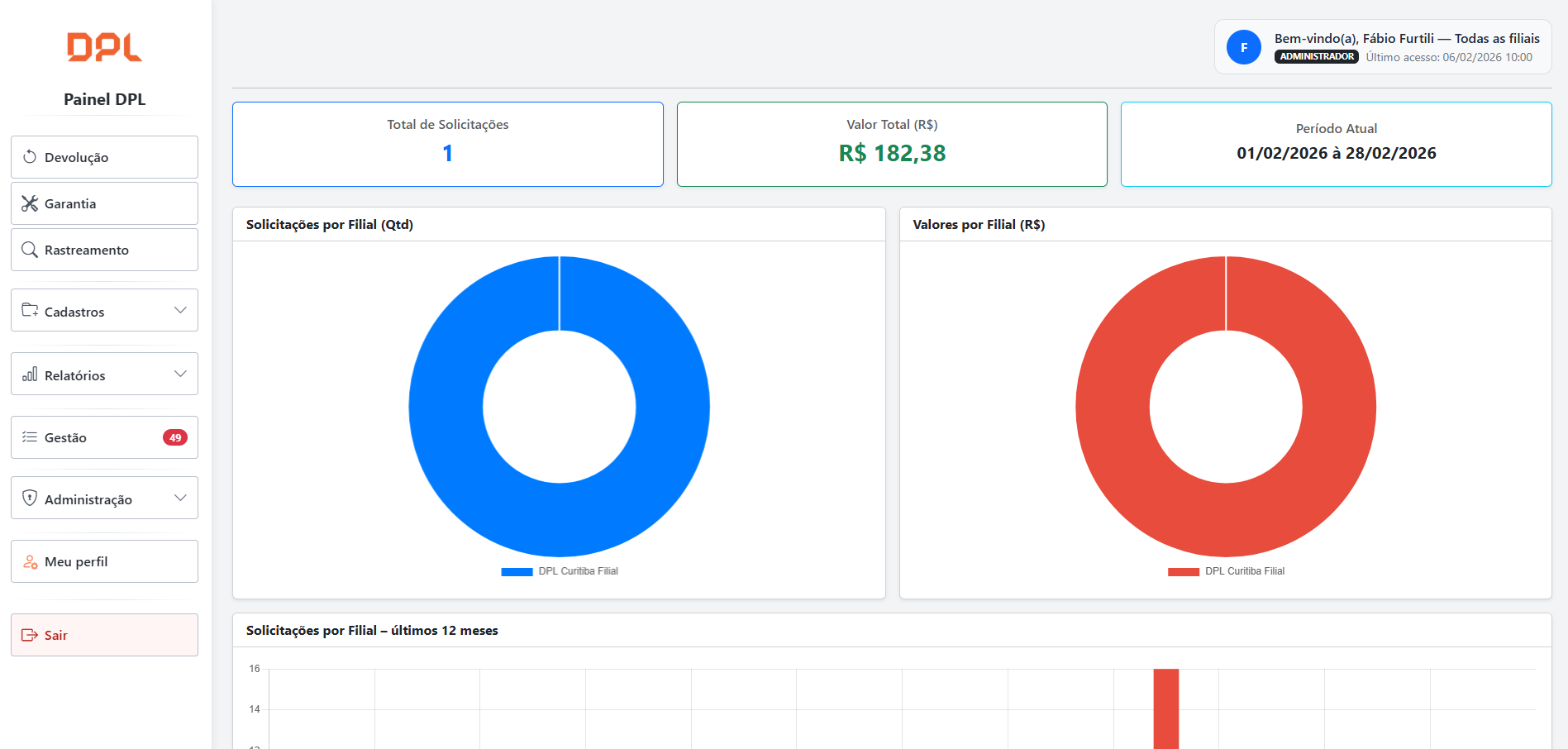Viewport: 1568px width, 749px height.
Task: Click the Garantia tools icon
Action: tap(30, 203)
